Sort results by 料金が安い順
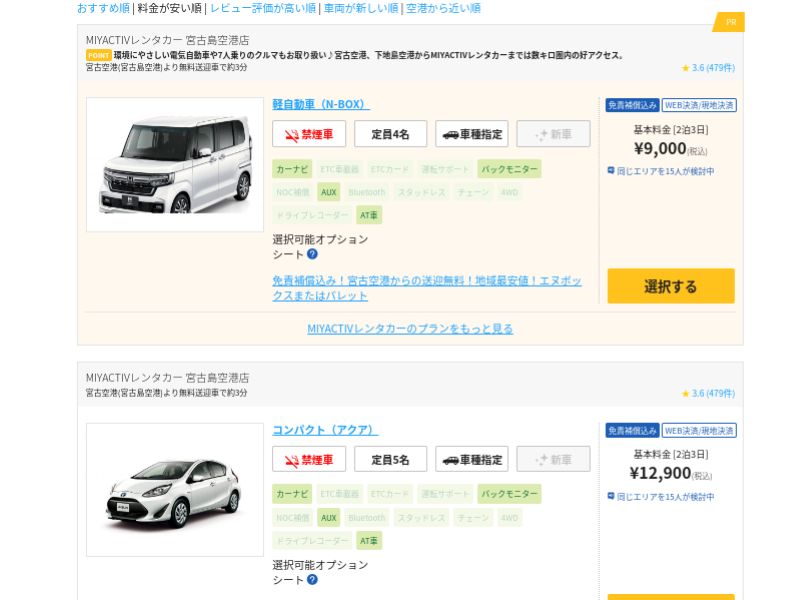This screenshot has width=800, height=600. pos(169,8)
